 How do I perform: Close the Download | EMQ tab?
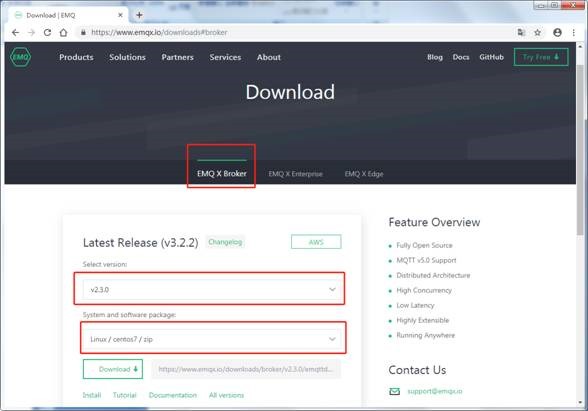tap(120, 15)
